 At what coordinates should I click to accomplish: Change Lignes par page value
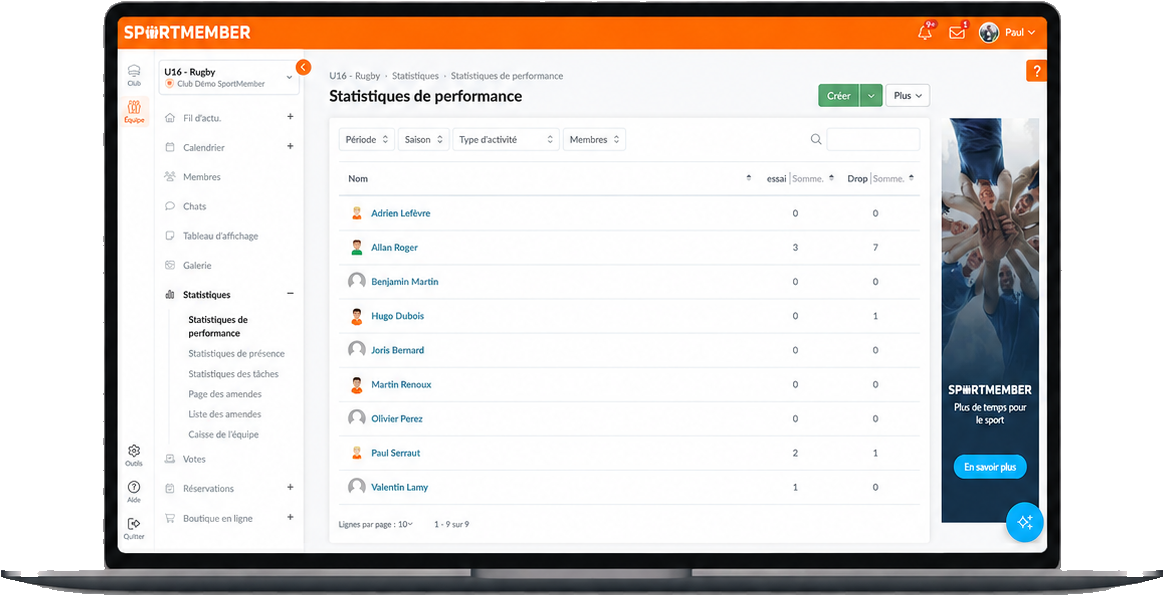point(405,524)
